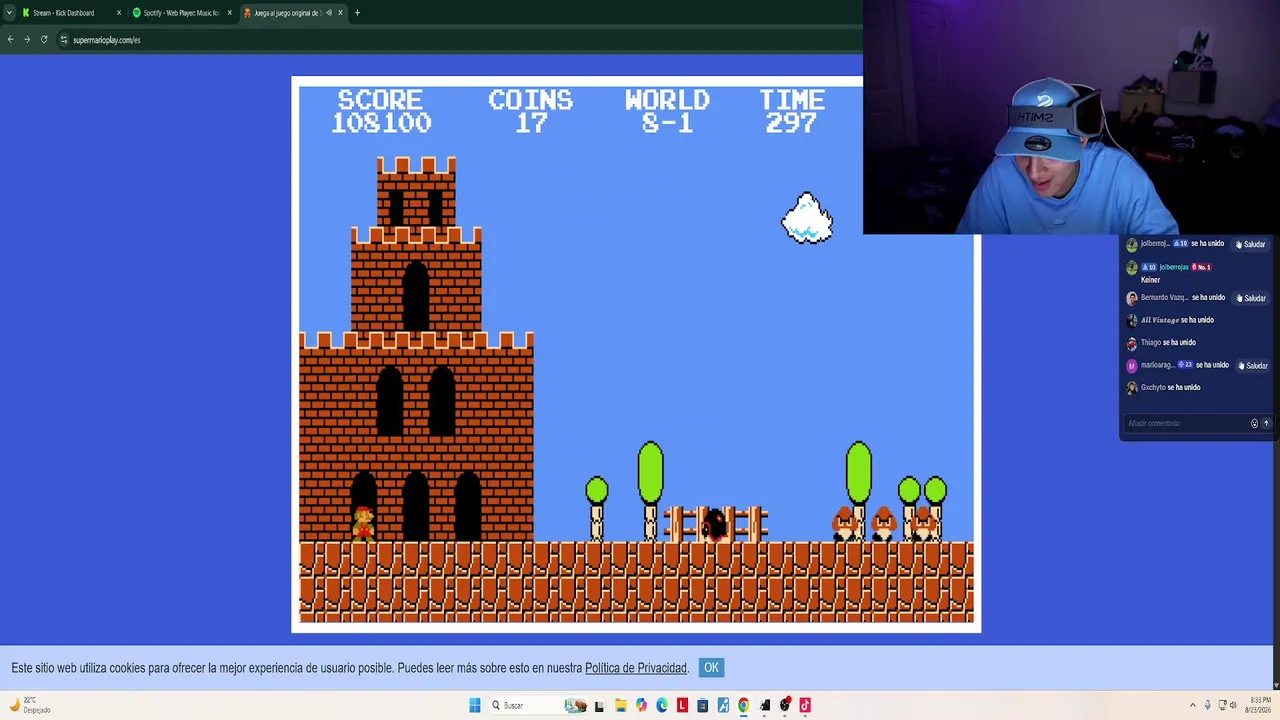Click the WORLD 8-1 indicator
Viewport: 1280px width, 720px height.
(x=667, y=112)
